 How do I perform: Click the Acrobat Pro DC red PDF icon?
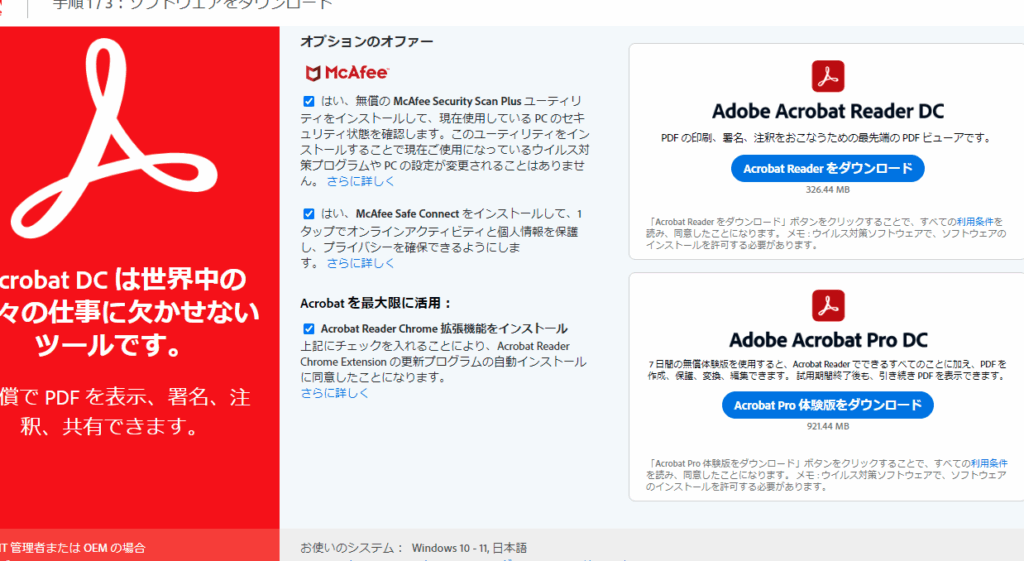click(828, 306)
